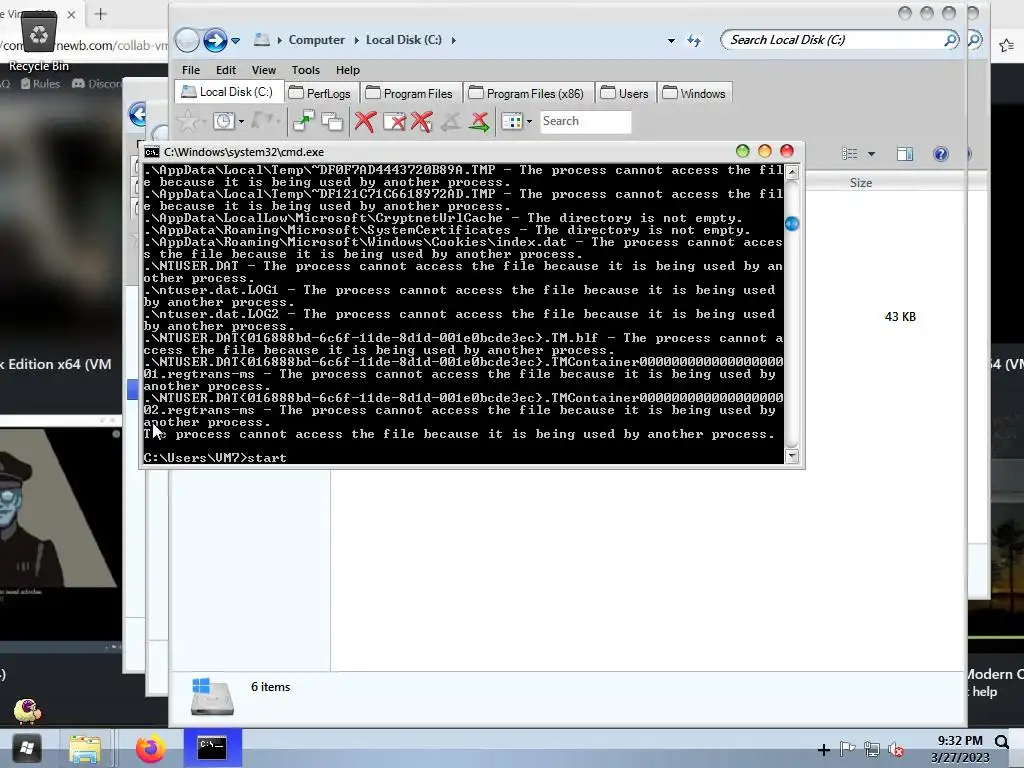Click the magnifier icon beside the clock

click(x=1002, y=741)
